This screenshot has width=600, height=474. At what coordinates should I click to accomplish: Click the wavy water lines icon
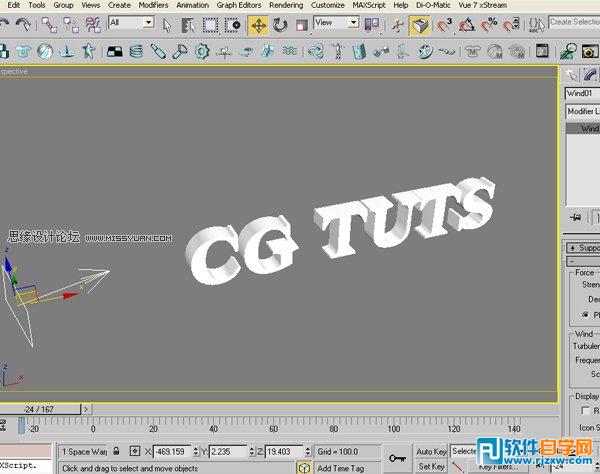(290, 51)
